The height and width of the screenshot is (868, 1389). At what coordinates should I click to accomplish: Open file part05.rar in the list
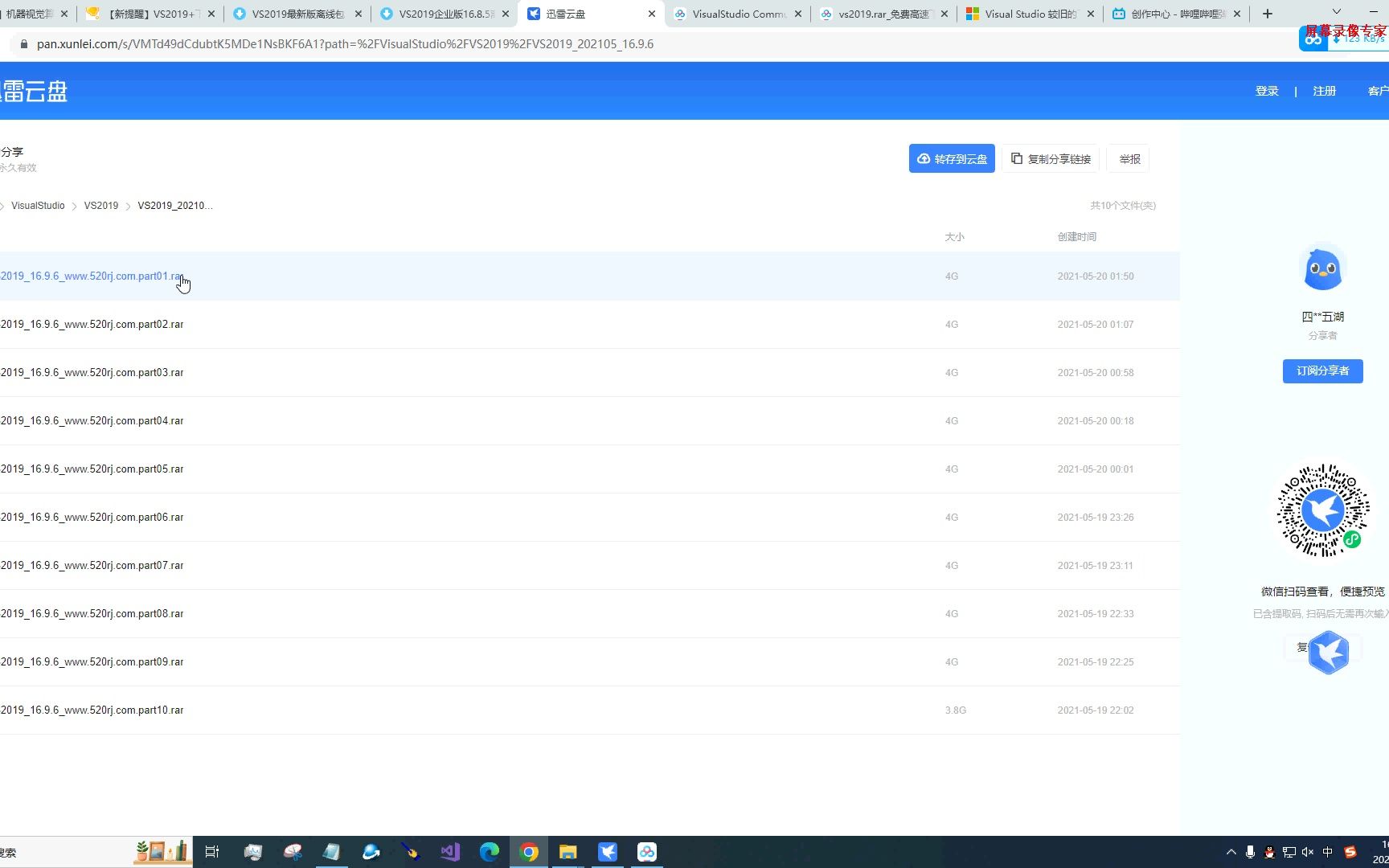(92, 469)
